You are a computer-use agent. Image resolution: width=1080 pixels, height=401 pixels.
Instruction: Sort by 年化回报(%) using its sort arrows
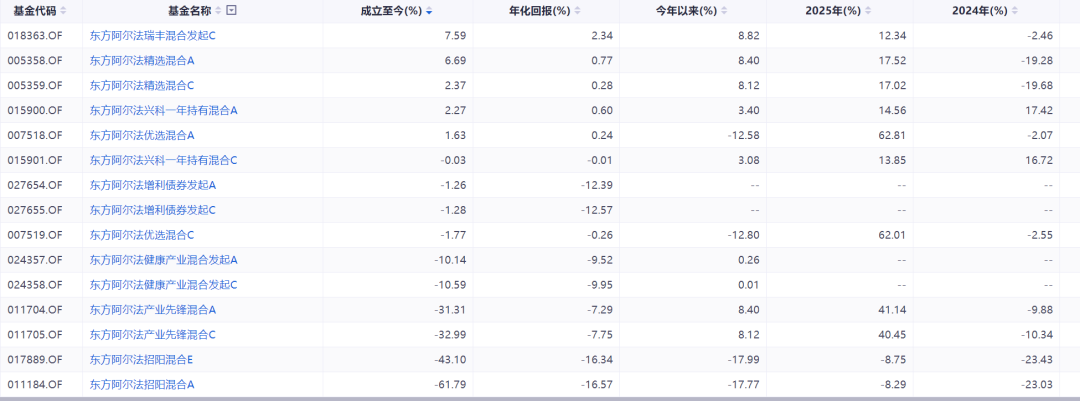click(x=577, y=11)
